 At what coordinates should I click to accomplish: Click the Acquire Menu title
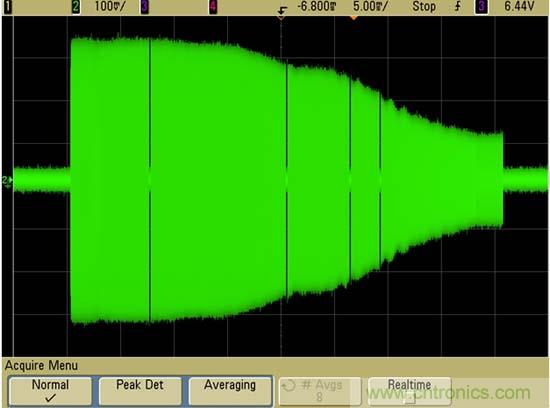click(41, 366)
